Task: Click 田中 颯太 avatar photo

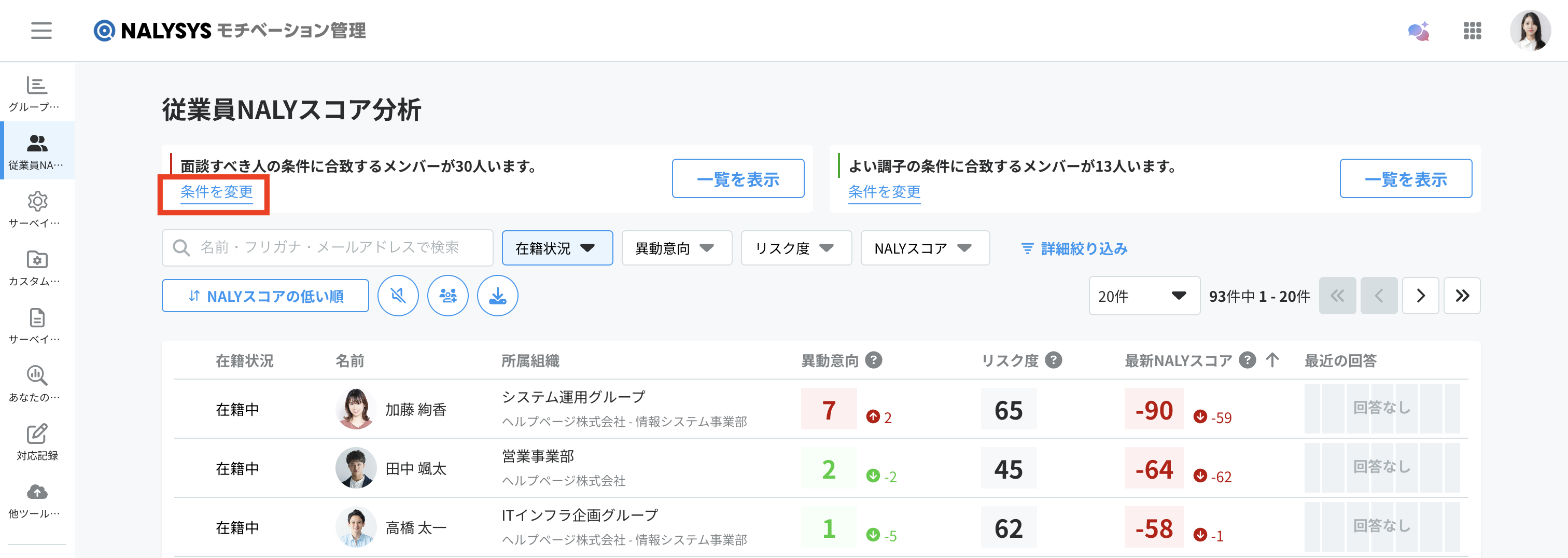Action: tap(356, 468)
